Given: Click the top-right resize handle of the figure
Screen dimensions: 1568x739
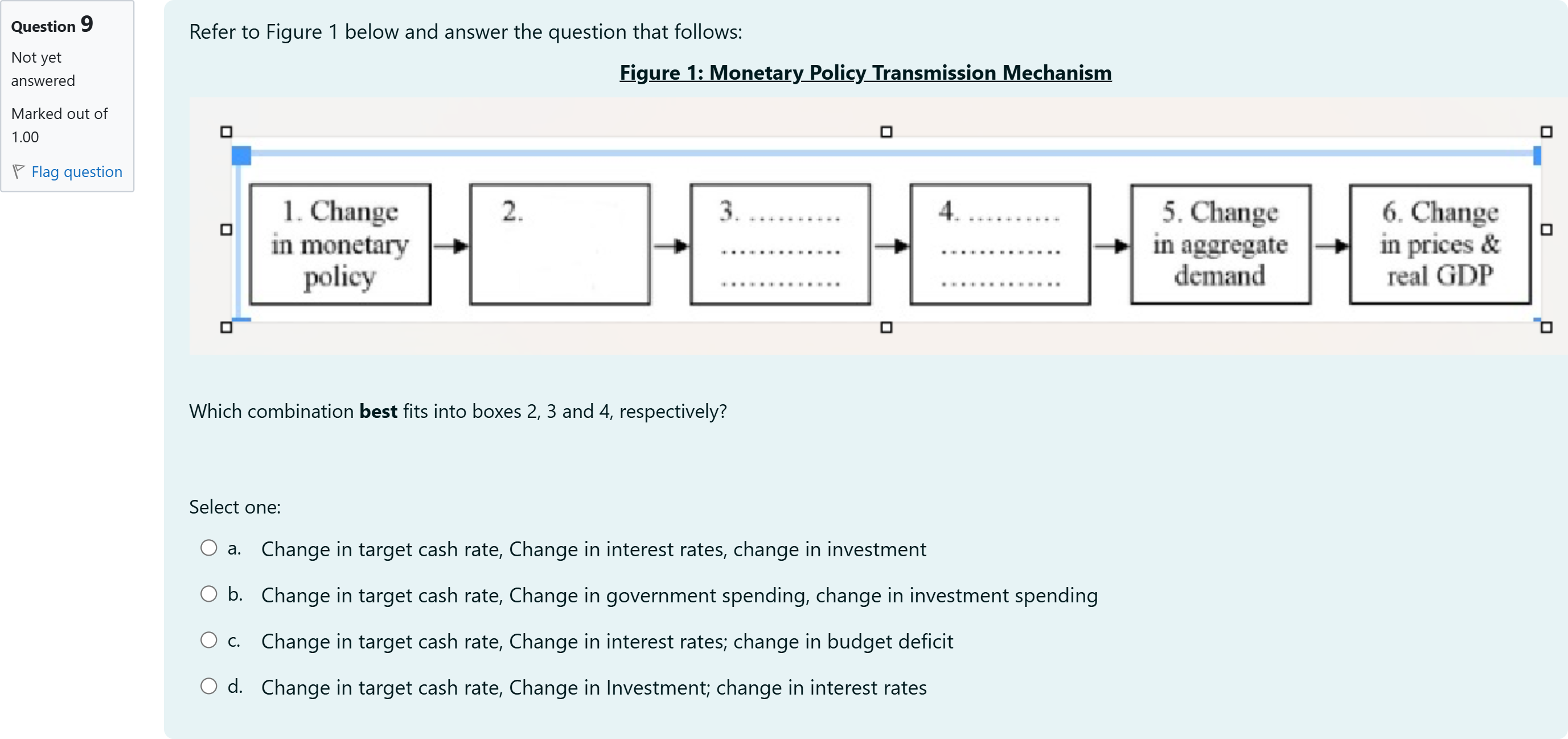Looking at the screenshot, I should (x=1546, y=132).
